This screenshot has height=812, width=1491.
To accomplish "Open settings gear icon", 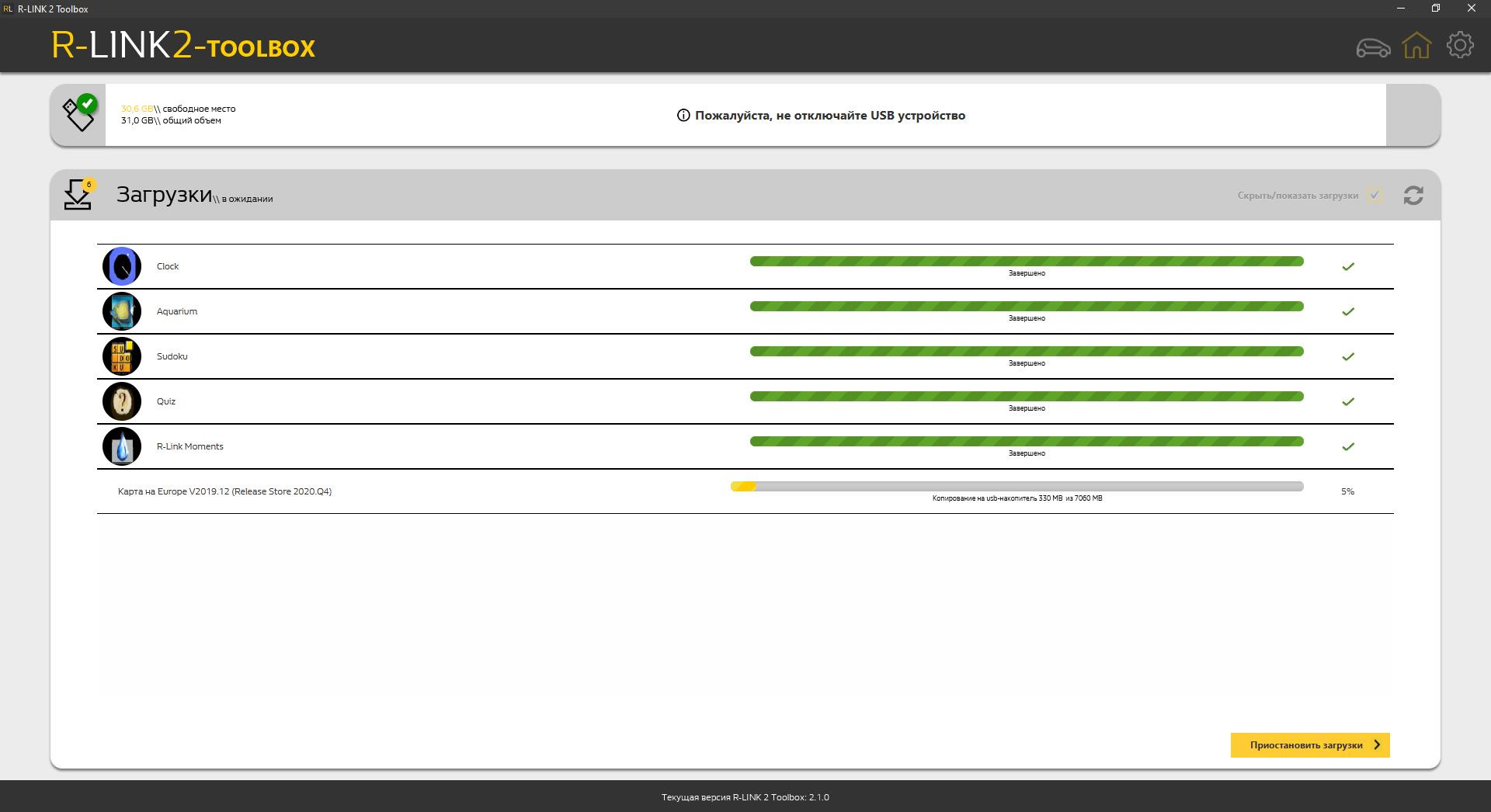I will coord(1460,45).
